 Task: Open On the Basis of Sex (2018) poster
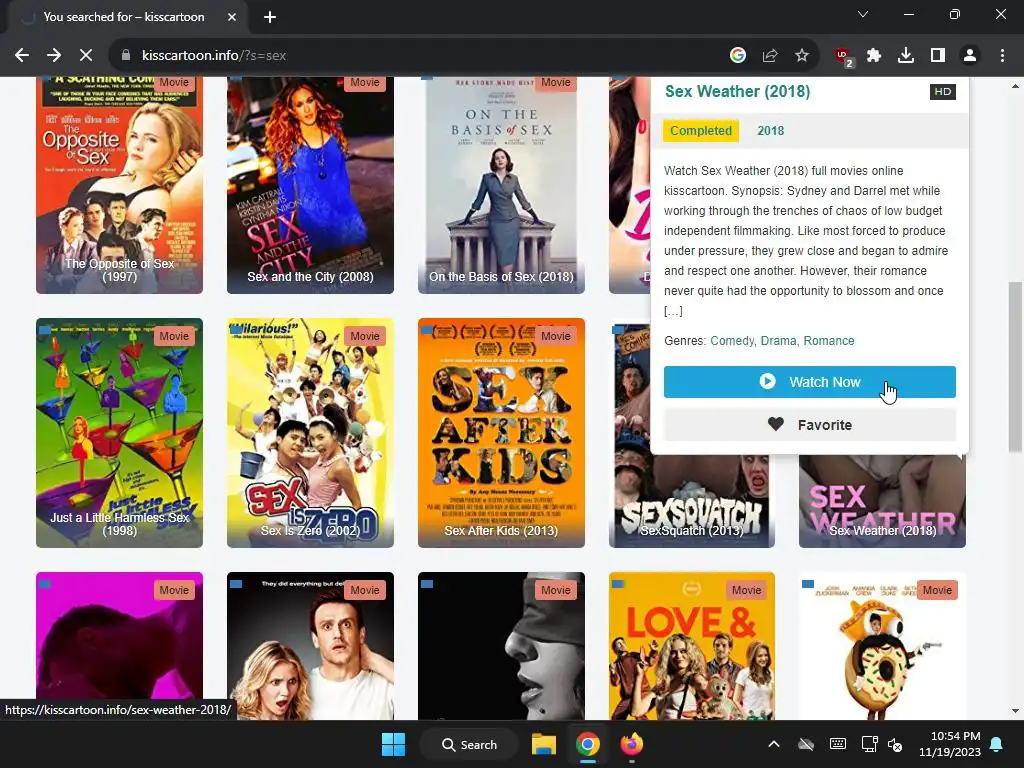(x=501, y=185)
